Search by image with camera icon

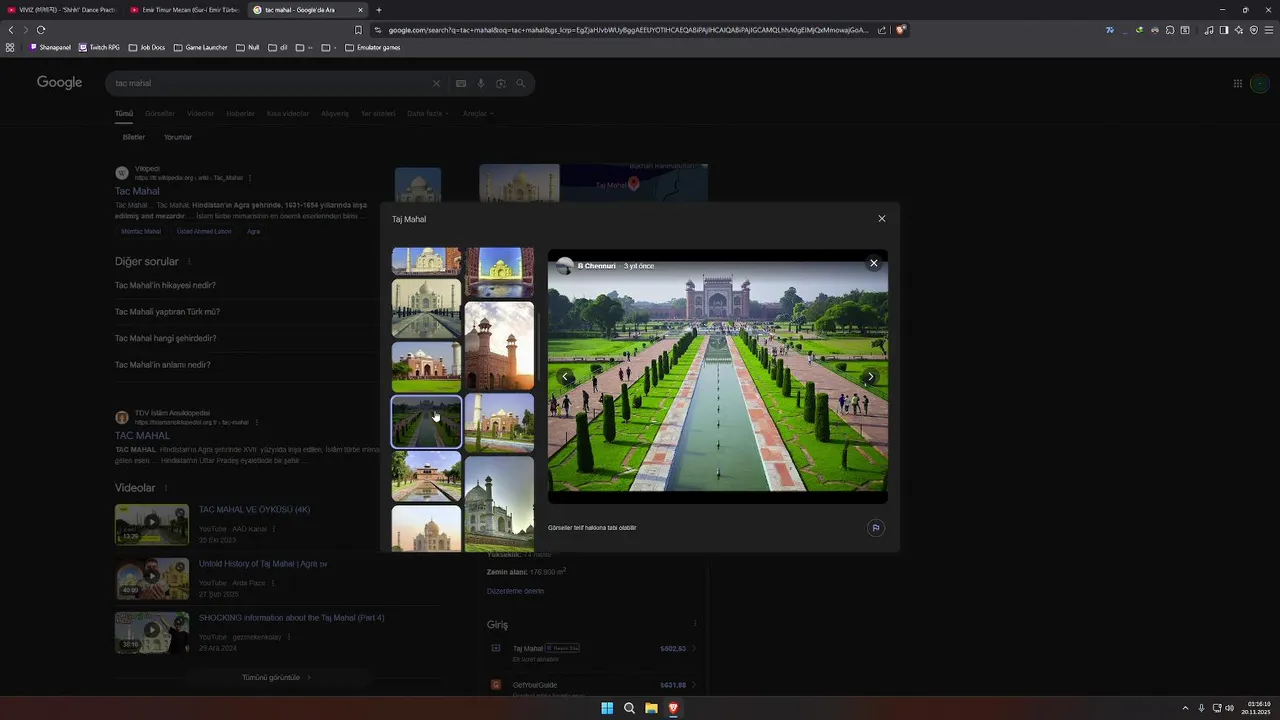(501, 84)
